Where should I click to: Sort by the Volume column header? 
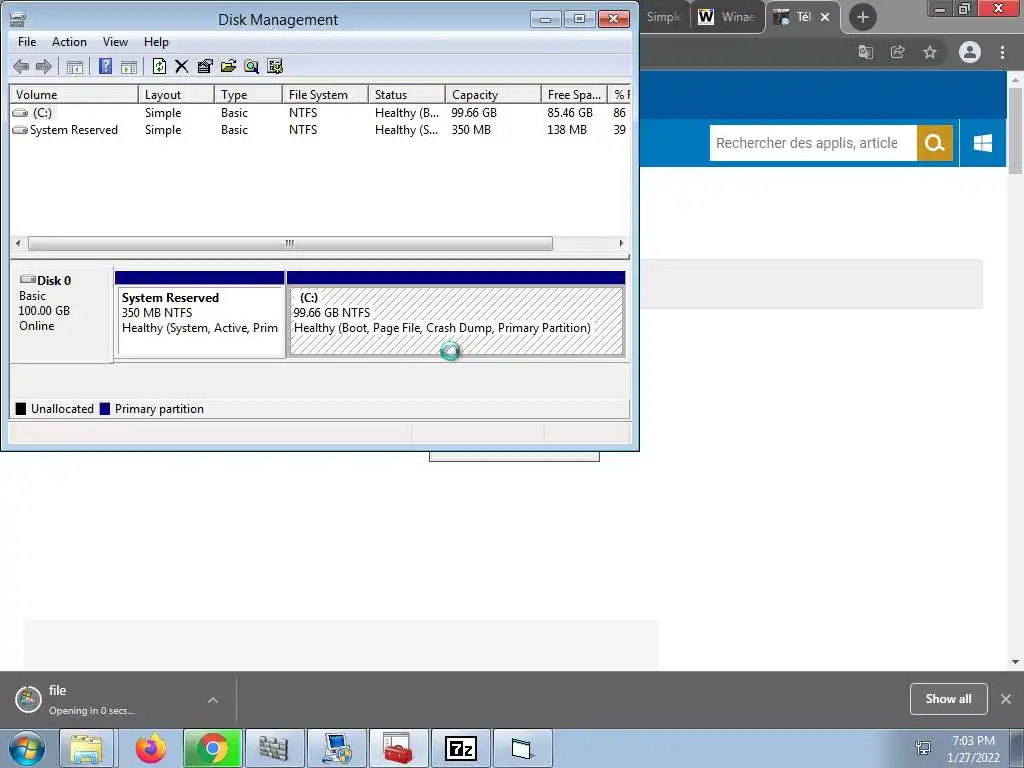73,95
